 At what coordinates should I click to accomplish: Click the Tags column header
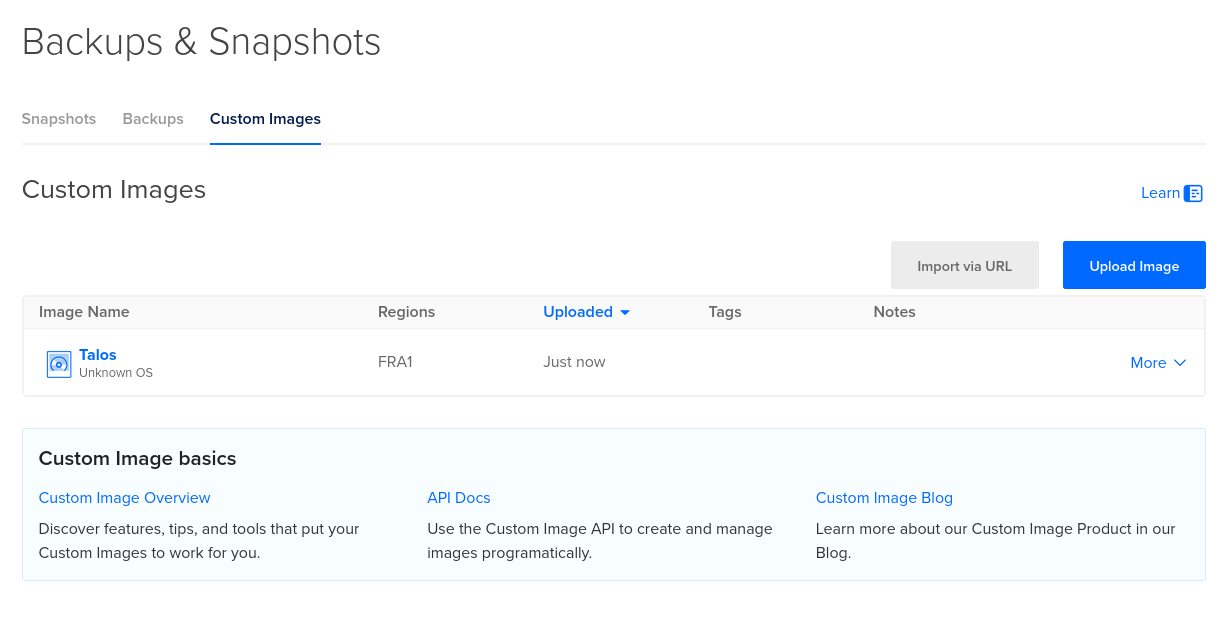(x=725, y=312)
